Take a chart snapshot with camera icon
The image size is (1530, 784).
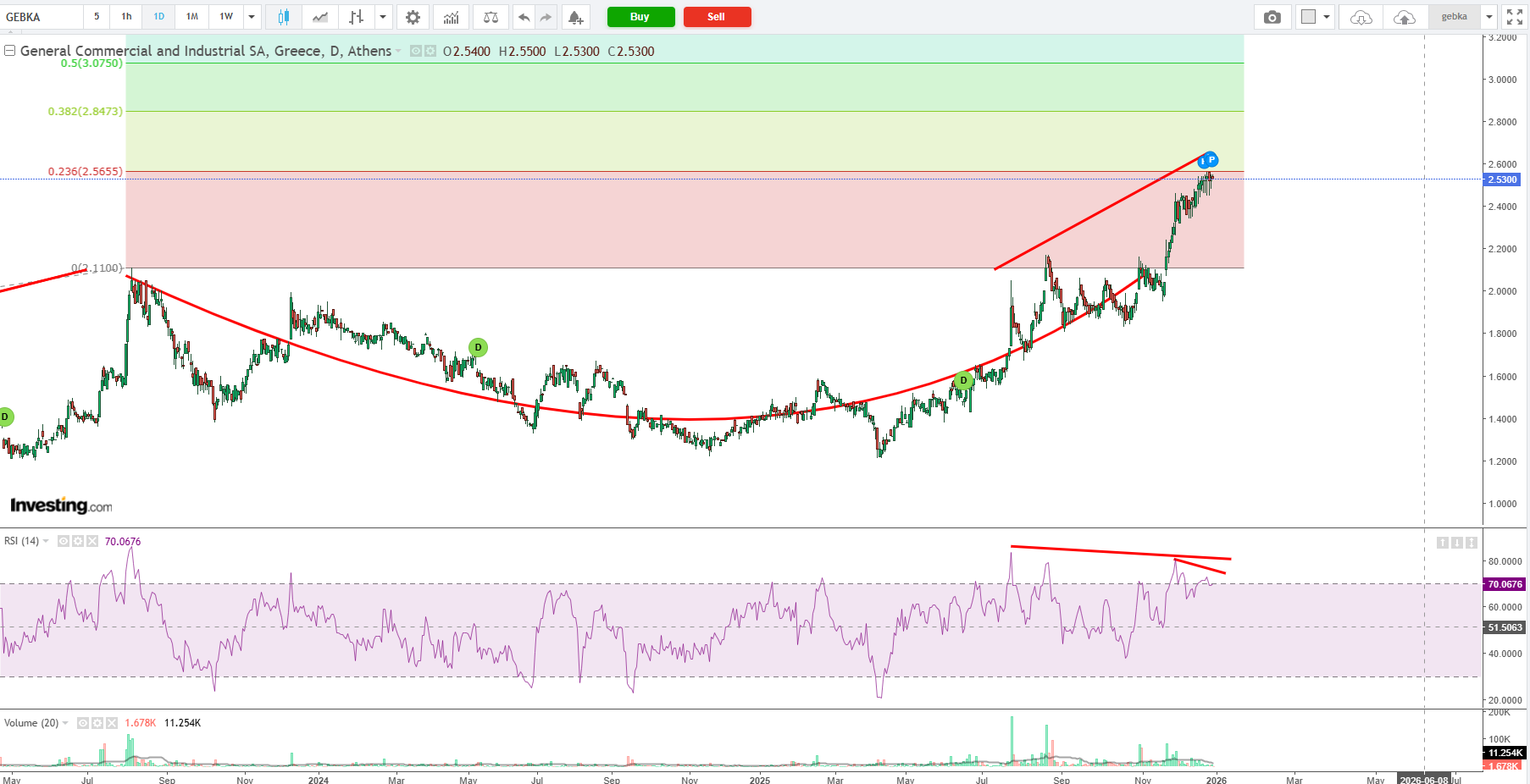coord(1272,17)
